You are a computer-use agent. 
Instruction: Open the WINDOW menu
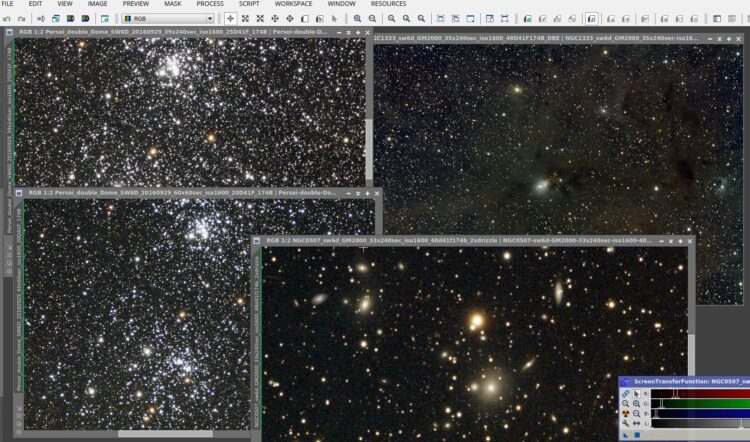tap(342, 4)
